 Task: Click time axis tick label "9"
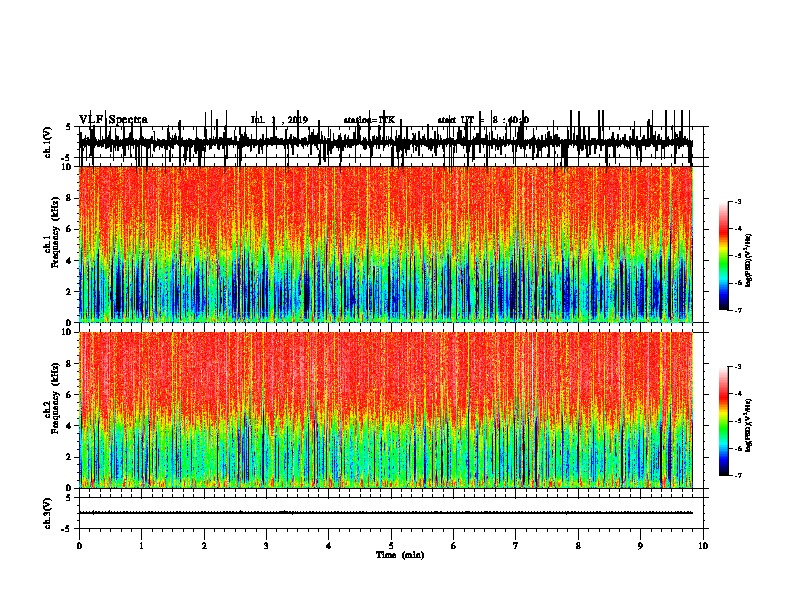click(x=640, y=546)
